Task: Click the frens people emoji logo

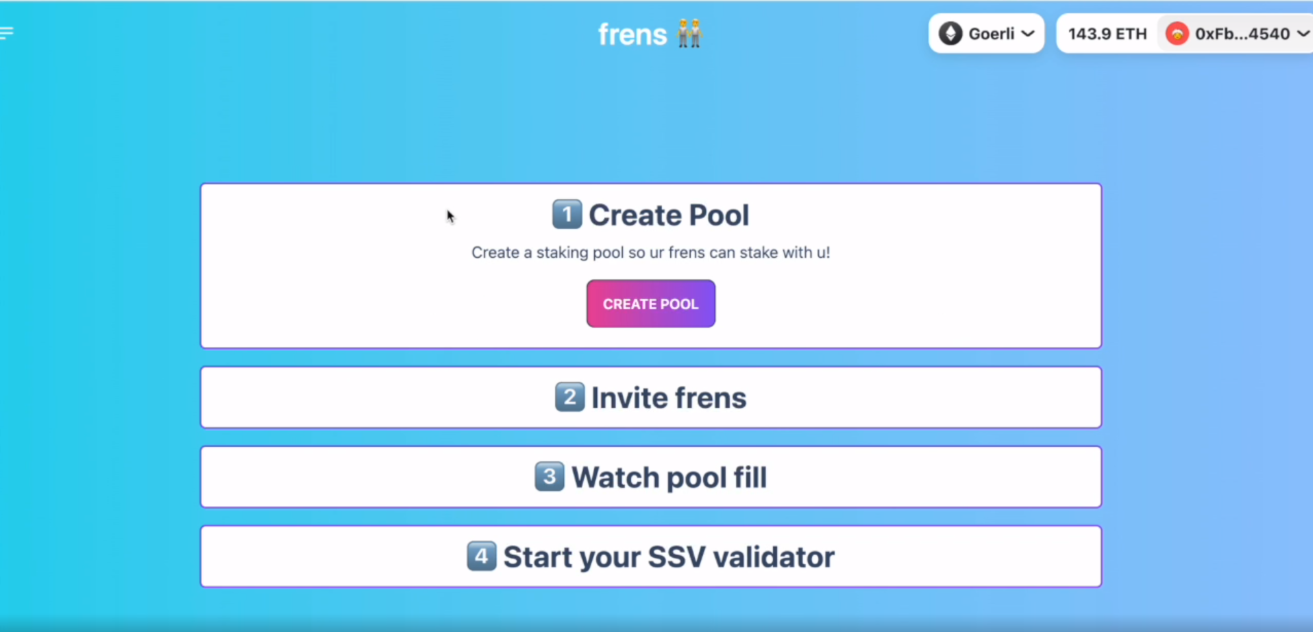Action: [x=689, y=34]
